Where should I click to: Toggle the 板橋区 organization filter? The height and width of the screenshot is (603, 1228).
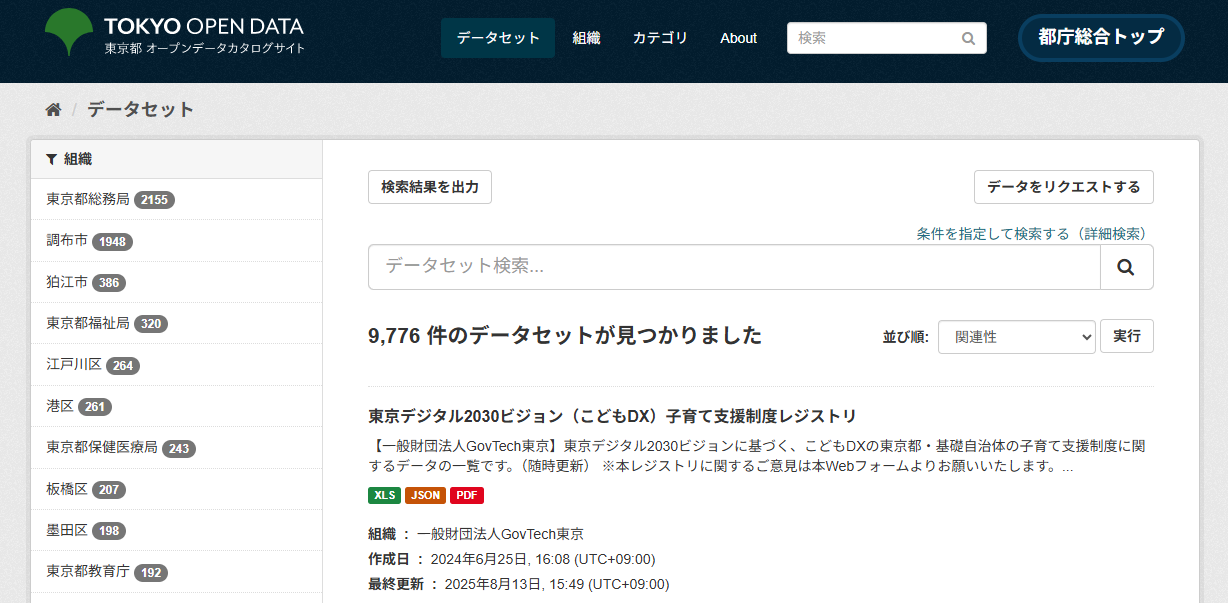65,489
